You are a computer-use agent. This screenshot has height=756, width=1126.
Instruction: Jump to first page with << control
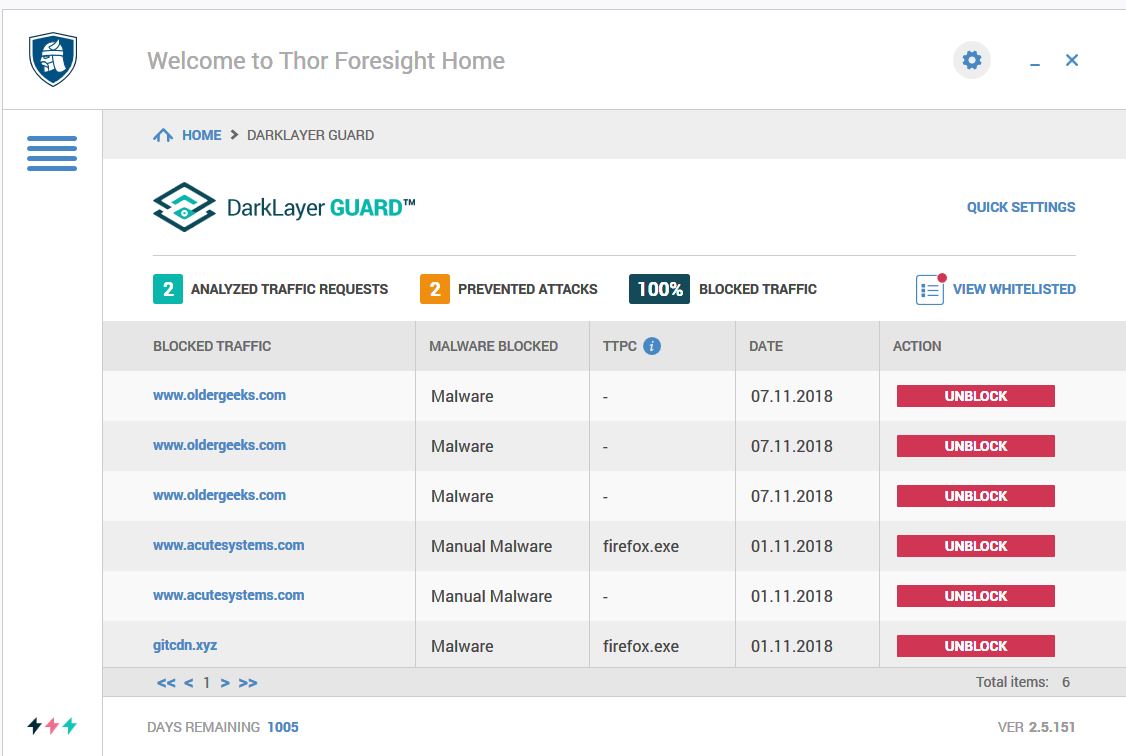tap(166, 683)
